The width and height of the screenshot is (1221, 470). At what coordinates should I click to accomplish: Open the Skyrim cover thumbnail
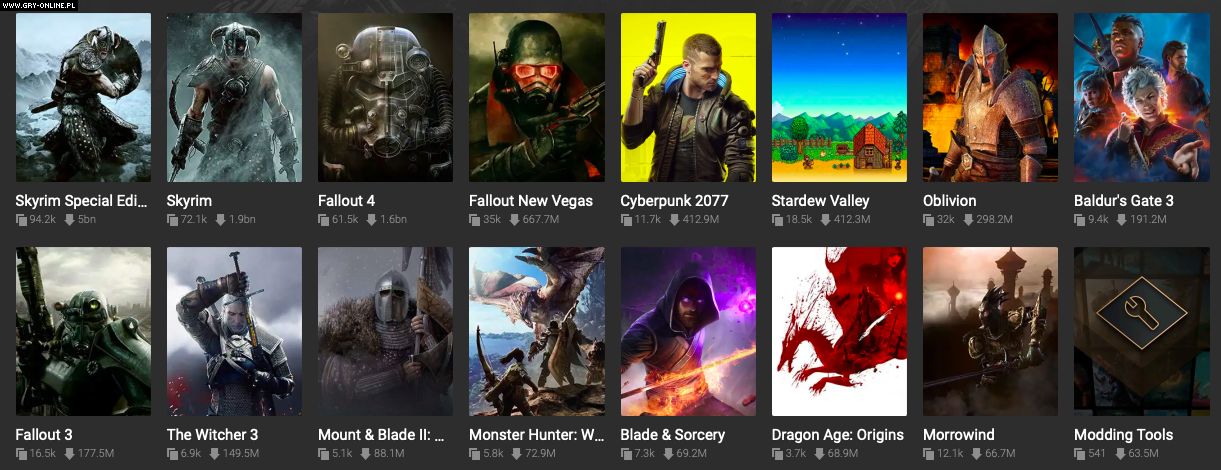tap(234, 97)
